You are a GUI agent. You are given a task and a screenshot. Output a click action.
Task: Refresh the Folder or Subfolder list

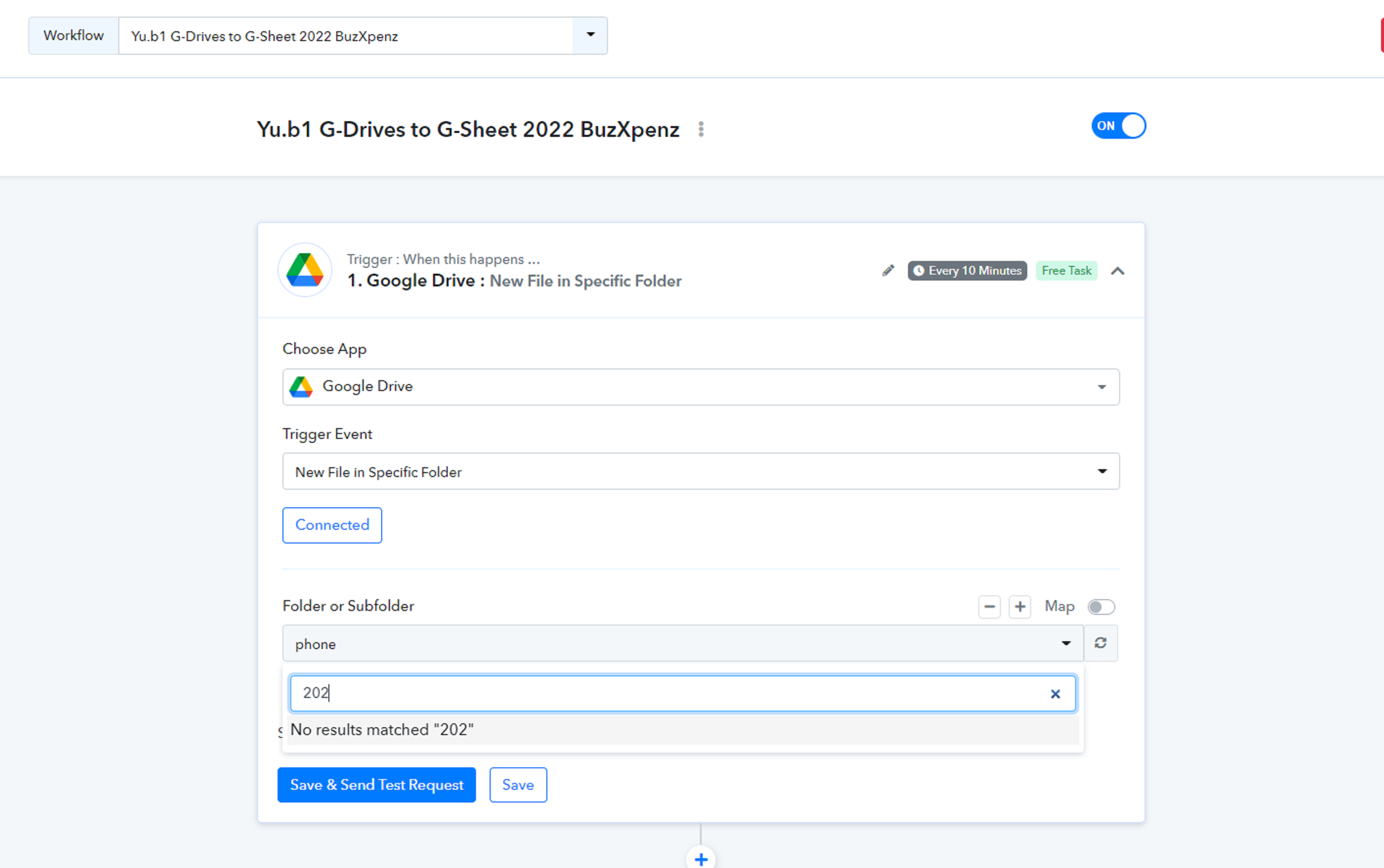(x=1101, y=643)
